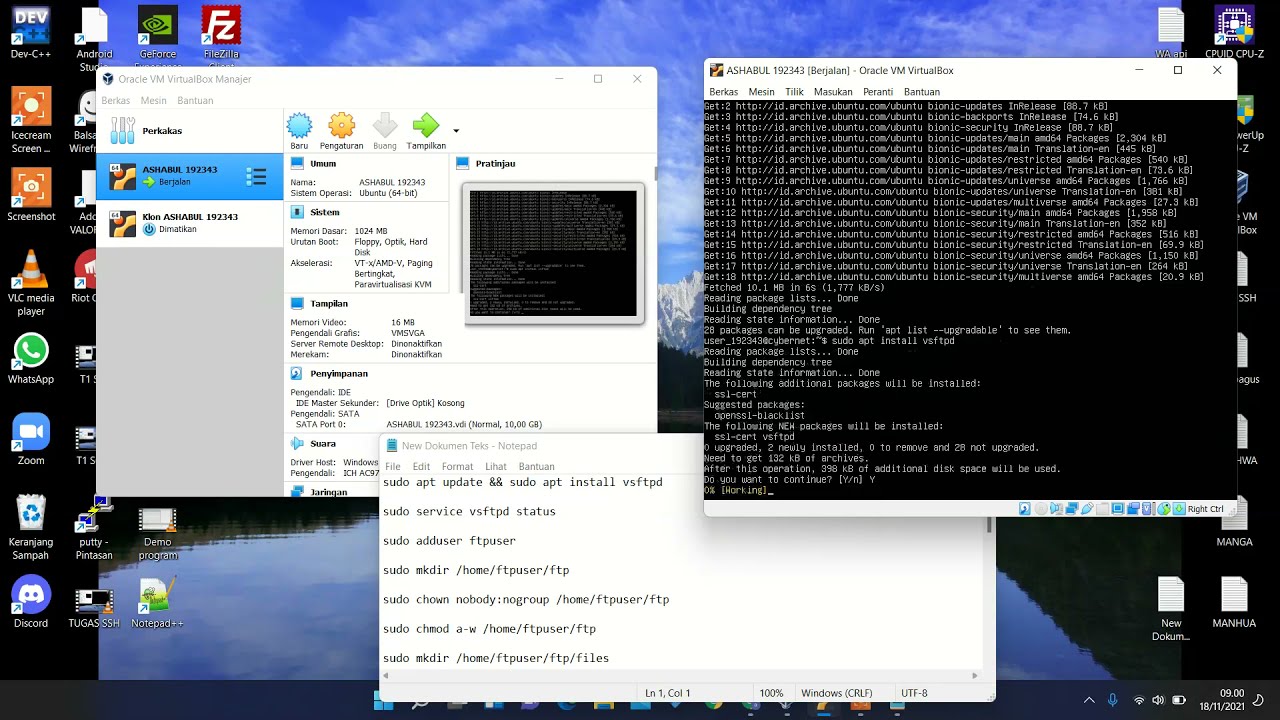Click the Notepad++ desktop icon
1280x720 pixels.
pyautogui.click(x=157, y=604)
